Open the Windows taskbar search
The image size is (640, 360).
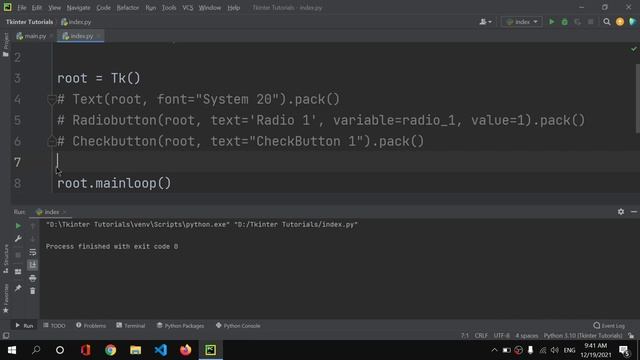click(x=36, y=350)
